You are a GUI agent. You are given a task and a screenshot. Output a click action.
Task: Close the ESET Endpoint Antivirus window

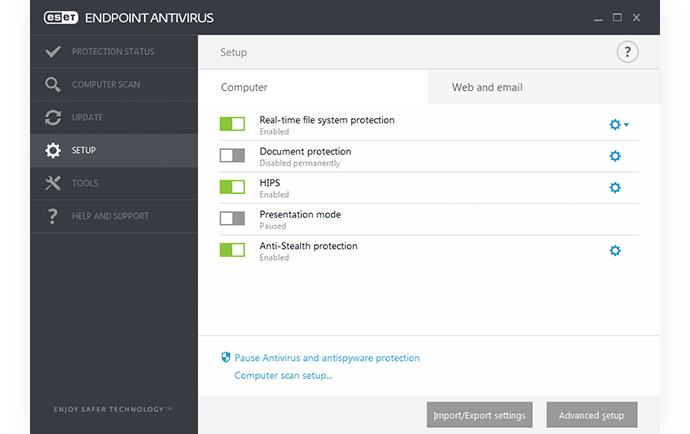click(636, 18)
